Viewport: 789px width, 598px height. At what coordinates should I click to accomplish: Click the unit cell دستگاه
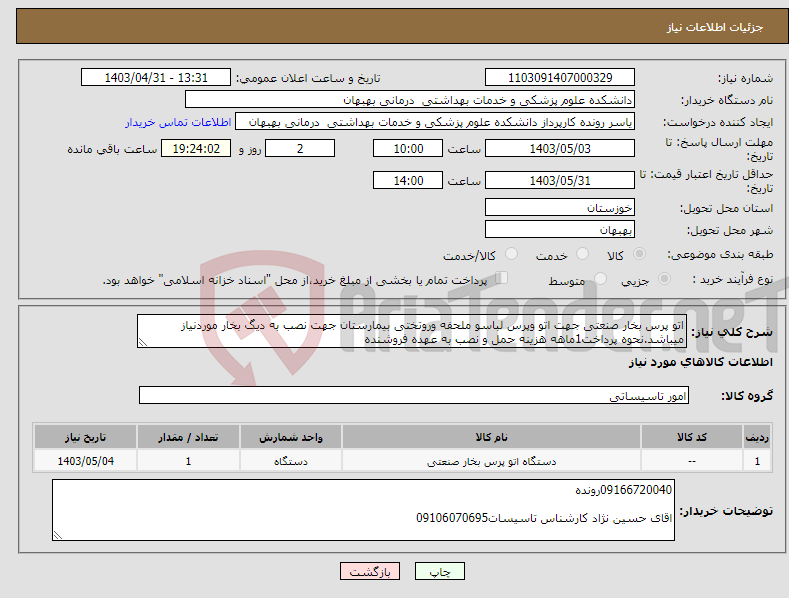tap(291, 461)
